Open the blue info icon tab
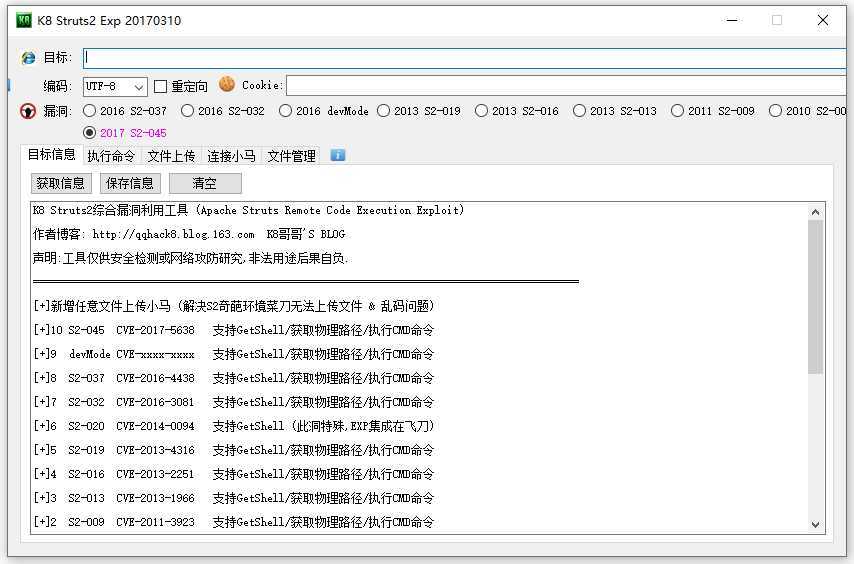The width and height of the screenshot is (854, 564). point(338,156)
